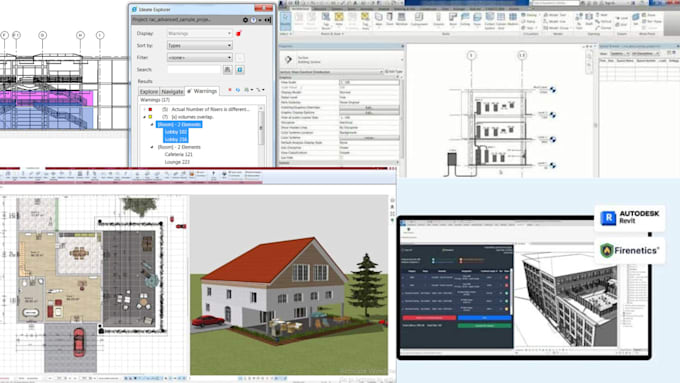The width and height of the screenshot is (680, 383).
Task: Click red swatch on Risers warning row
Action: pos(150,109)
